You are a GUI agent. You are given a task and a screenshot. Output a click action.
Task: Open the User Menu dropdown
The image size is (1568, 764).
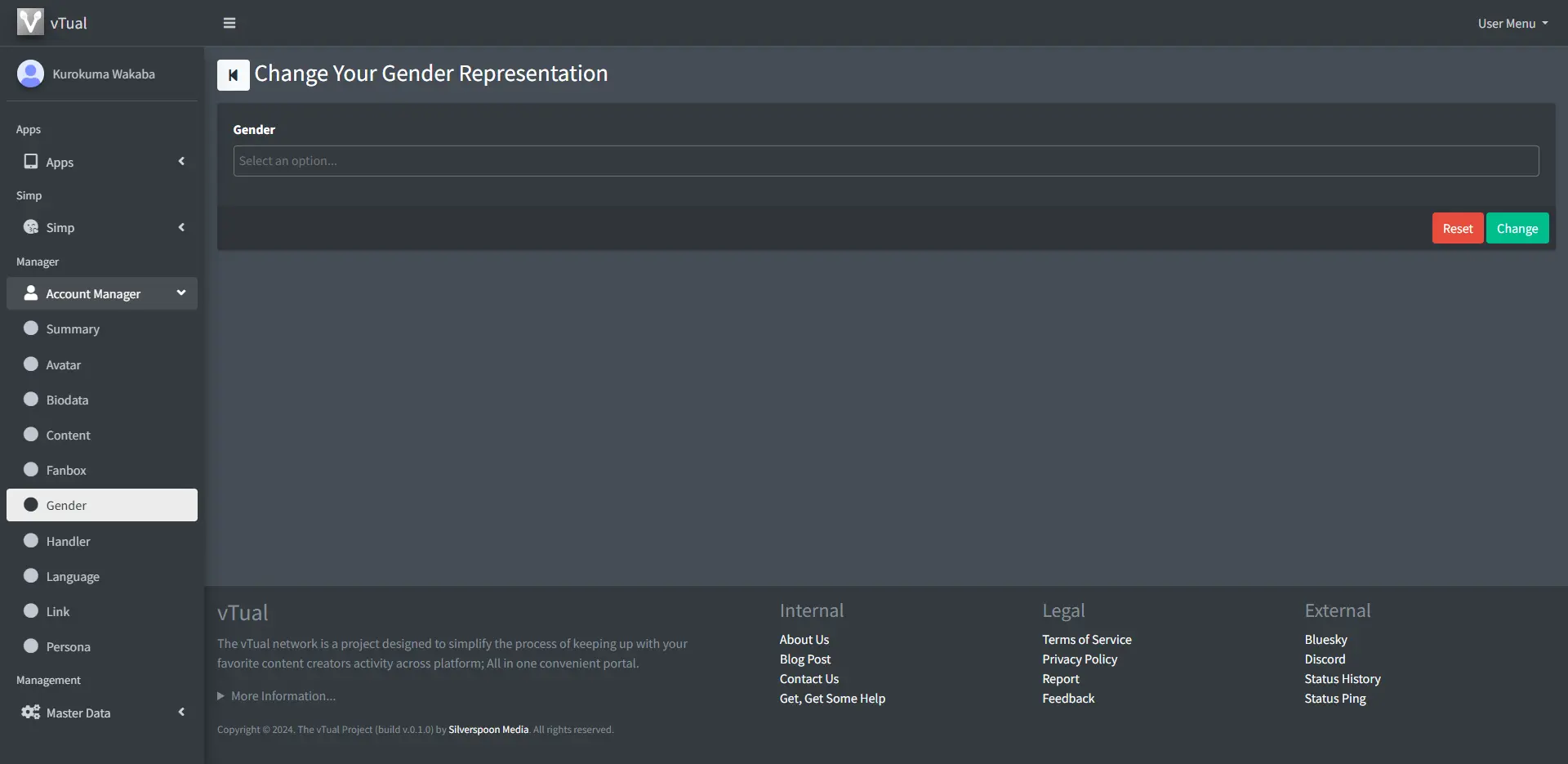pyautogui.click(x=1512, y=23)
